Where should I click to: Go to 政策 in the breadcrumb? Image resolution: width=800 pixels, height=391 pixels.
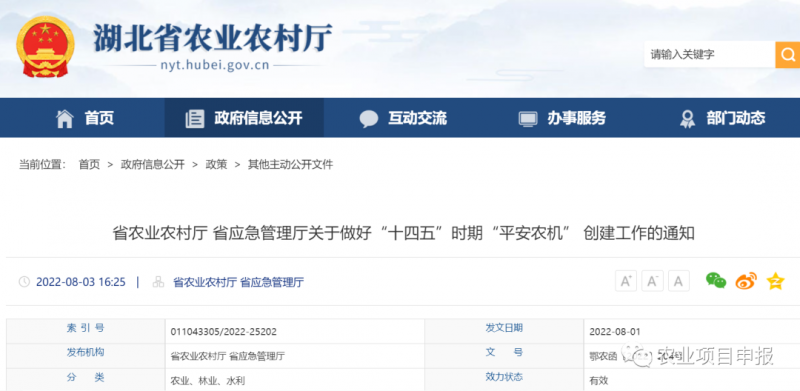point(216,164)
